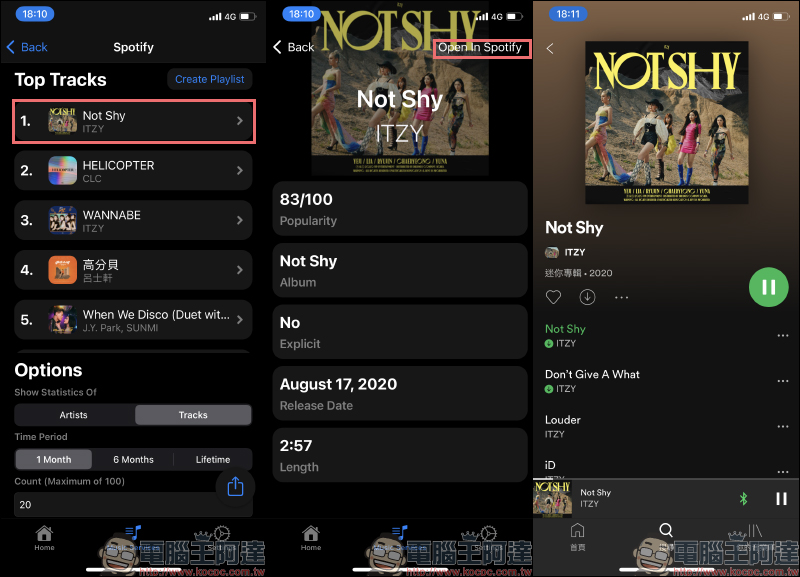
Task: Open Spotify home tab 首頁
Action: pyautogui.click(x=578, y=537)
